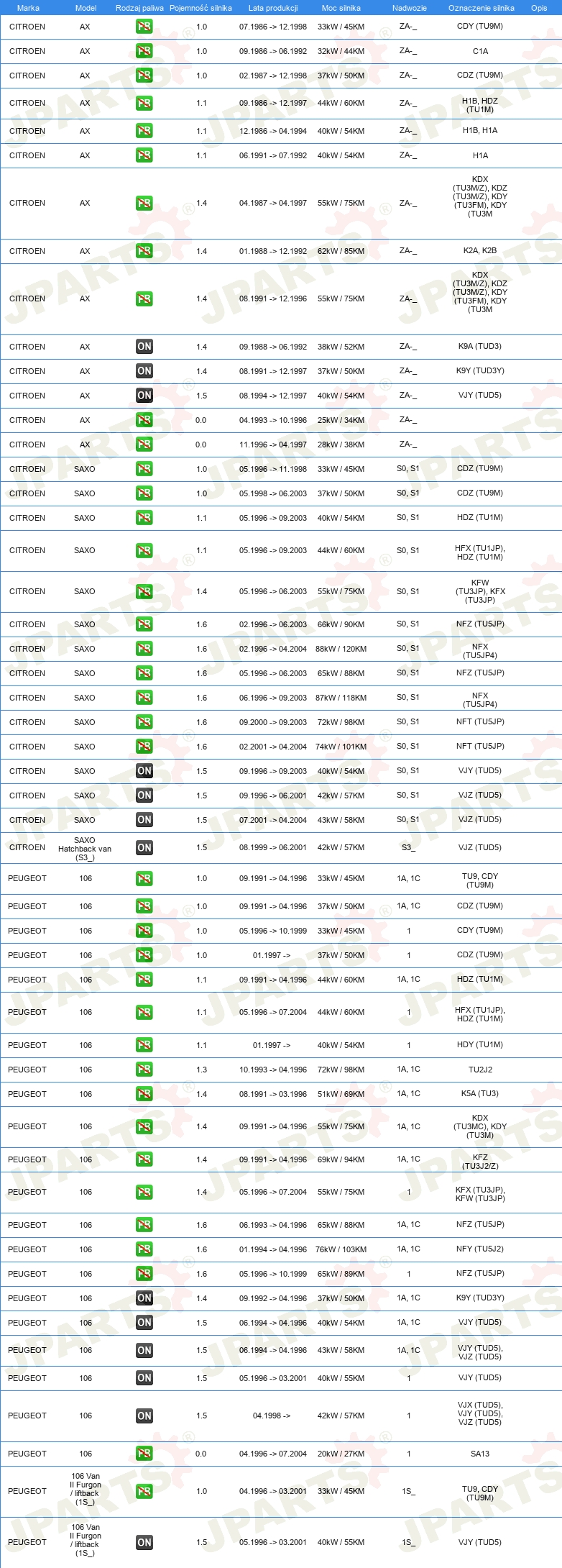Click the engine code K9A (TUD3) cell
Image resolution: width=562 pixels, height=1568 pixels.
(480, 347)
